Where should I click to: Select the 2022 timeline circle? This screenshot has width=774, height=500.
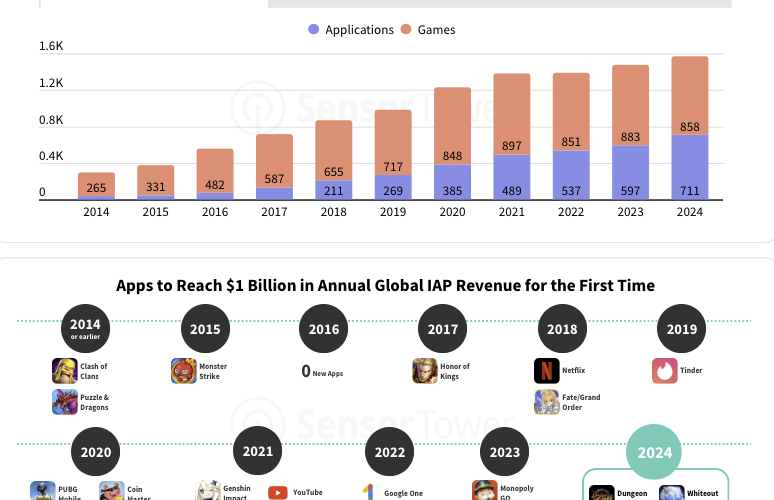pos(389,452)
